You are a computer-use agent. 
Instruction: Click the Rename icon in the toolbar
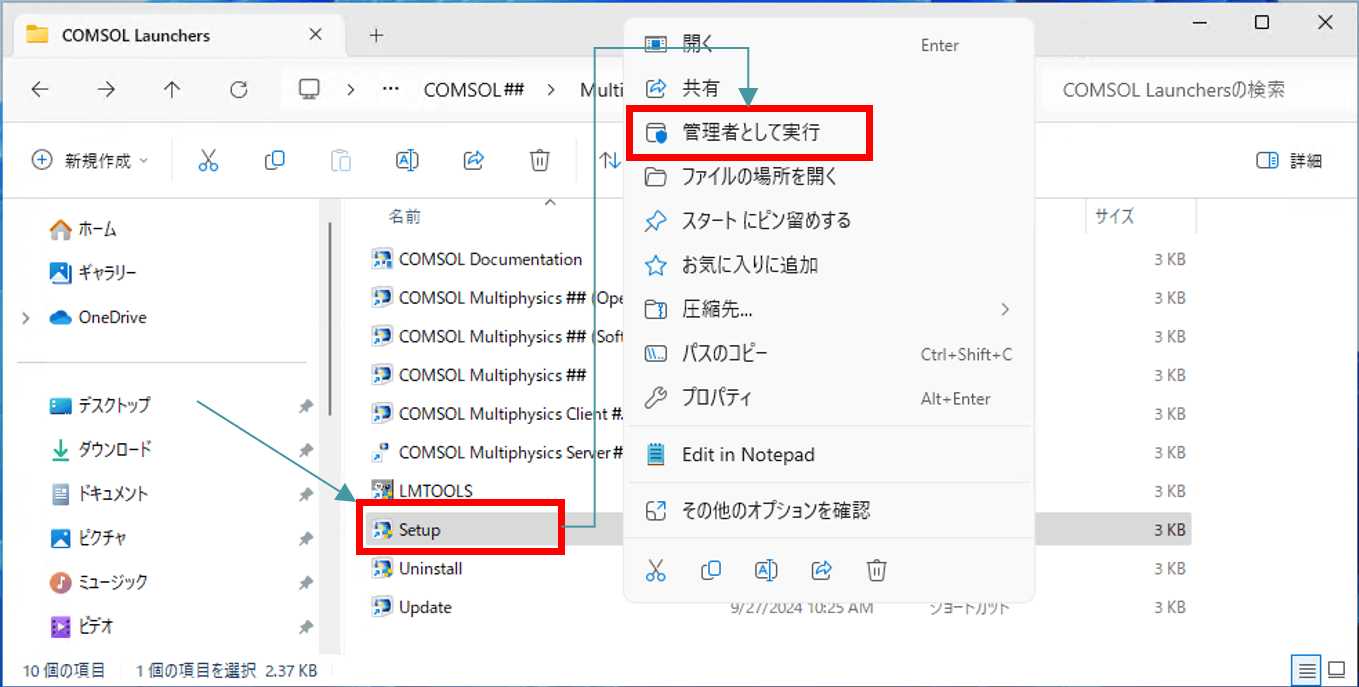(407, 160)
